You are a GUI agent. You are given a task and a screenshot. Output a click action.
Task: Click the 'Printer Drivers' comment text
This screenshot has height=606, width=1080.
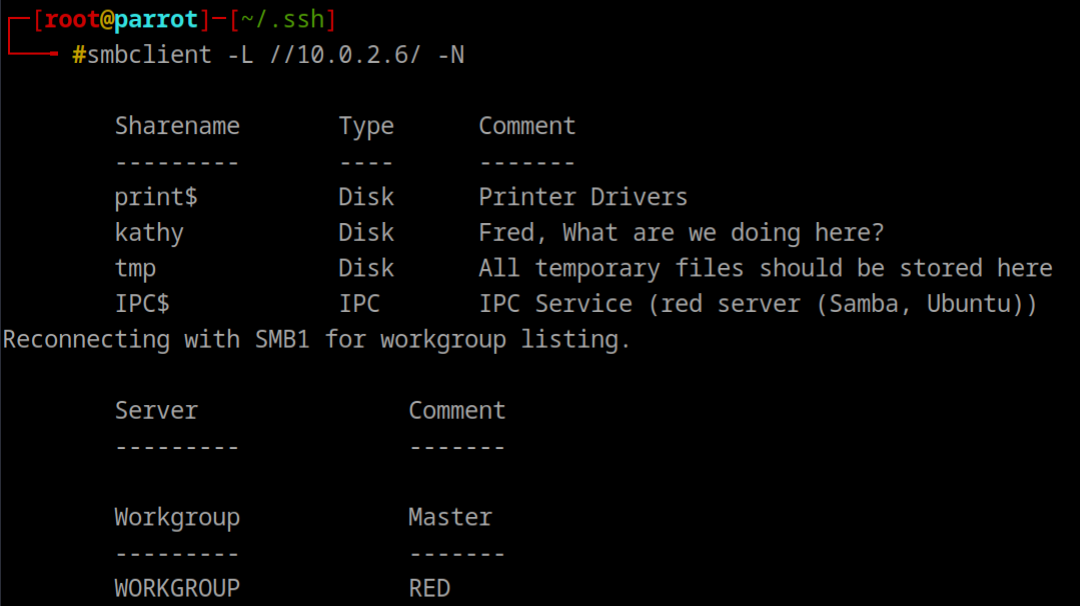583,197
